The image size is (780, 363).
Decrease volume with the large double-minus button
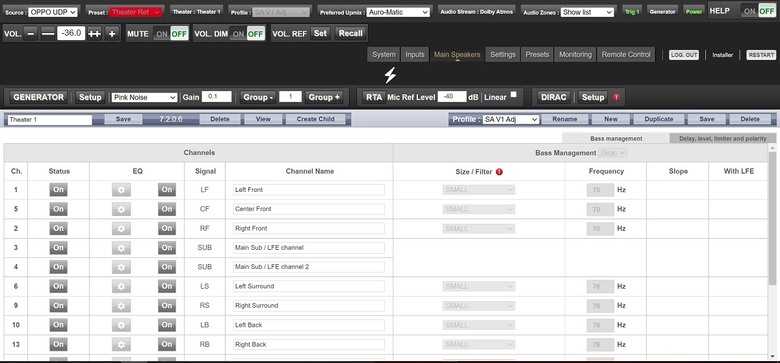(x=48, y=33)
